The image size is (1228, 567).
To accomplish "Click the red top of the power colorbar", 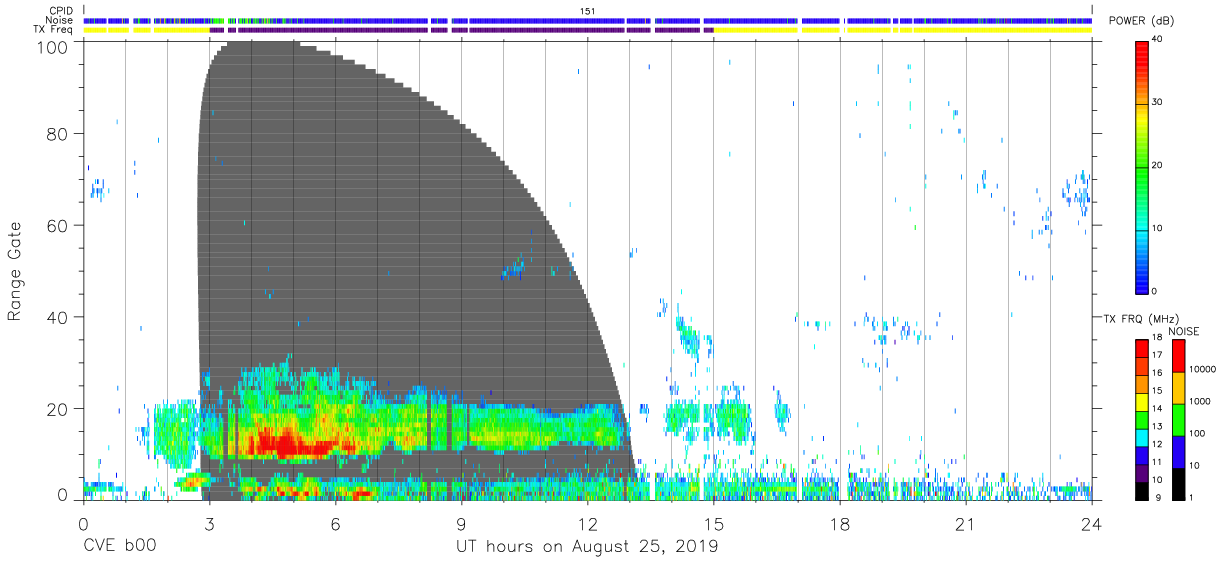I will tap(1140, 55).
